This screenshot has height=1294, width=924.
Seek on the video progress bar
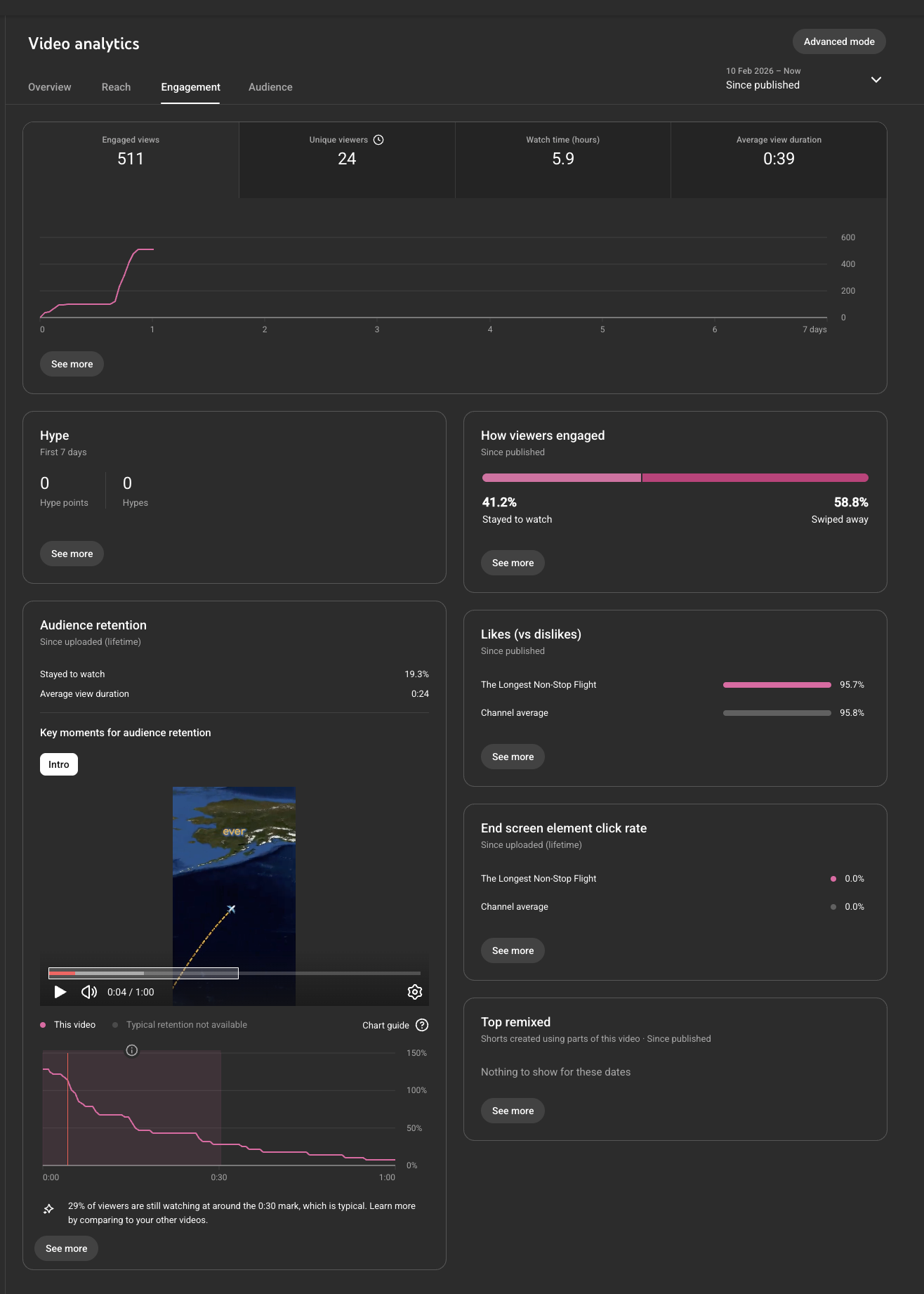[x=235, y=973]
